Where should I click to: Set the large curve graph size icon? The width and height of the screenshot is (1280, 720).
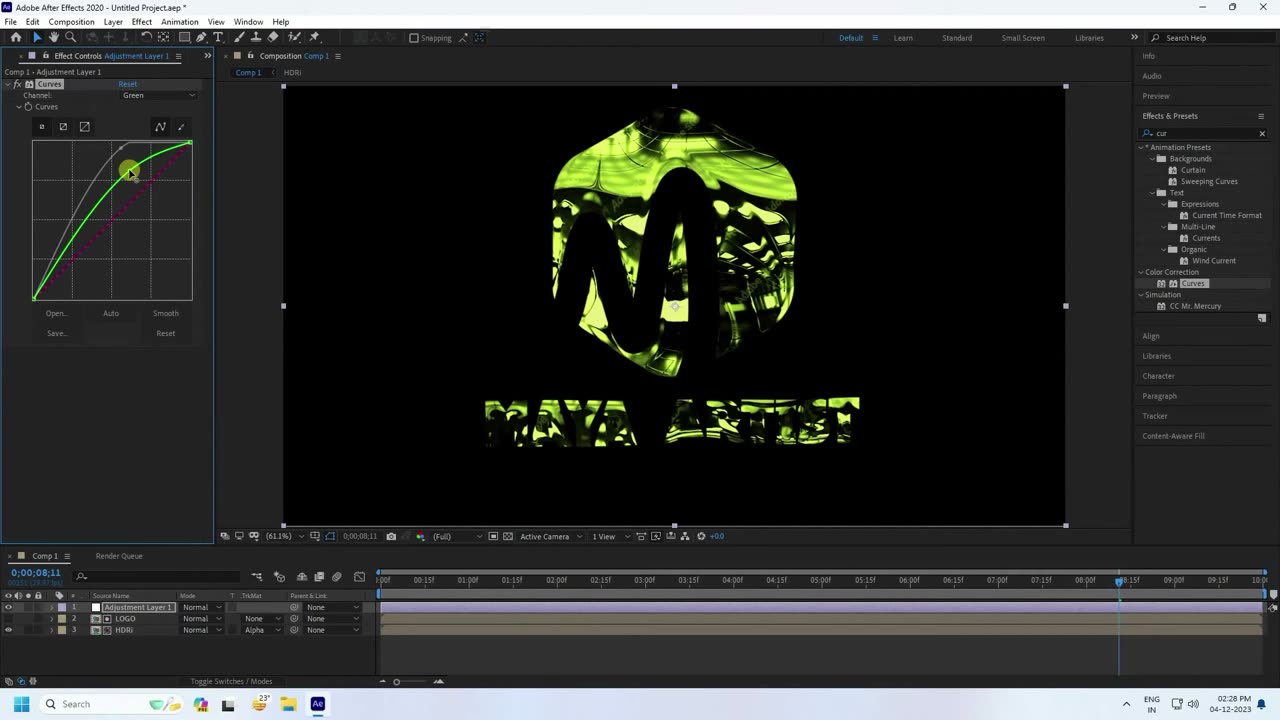point(84,127)
